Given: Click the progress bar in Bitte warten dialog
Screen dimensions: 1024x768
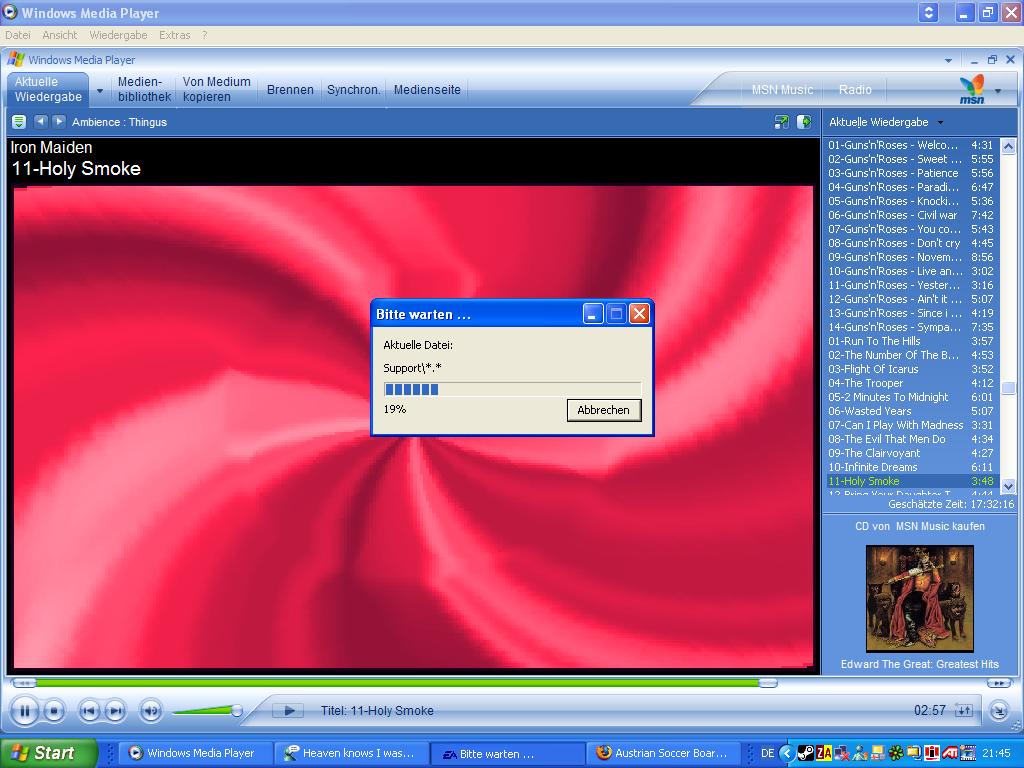Looking at the screenshot, I should [x=512, y=390].
